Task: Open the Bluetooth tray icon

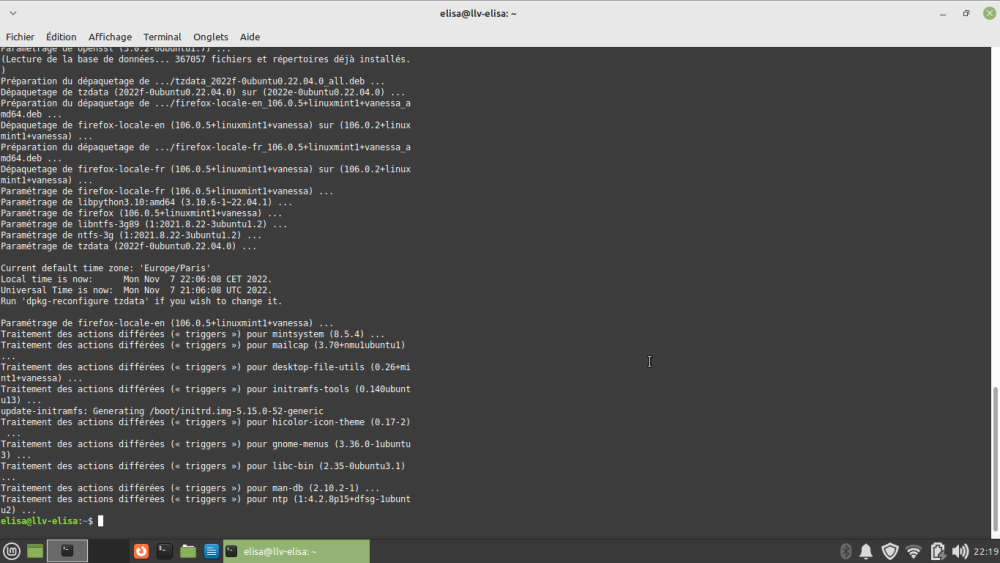Action: pos(846,551)
